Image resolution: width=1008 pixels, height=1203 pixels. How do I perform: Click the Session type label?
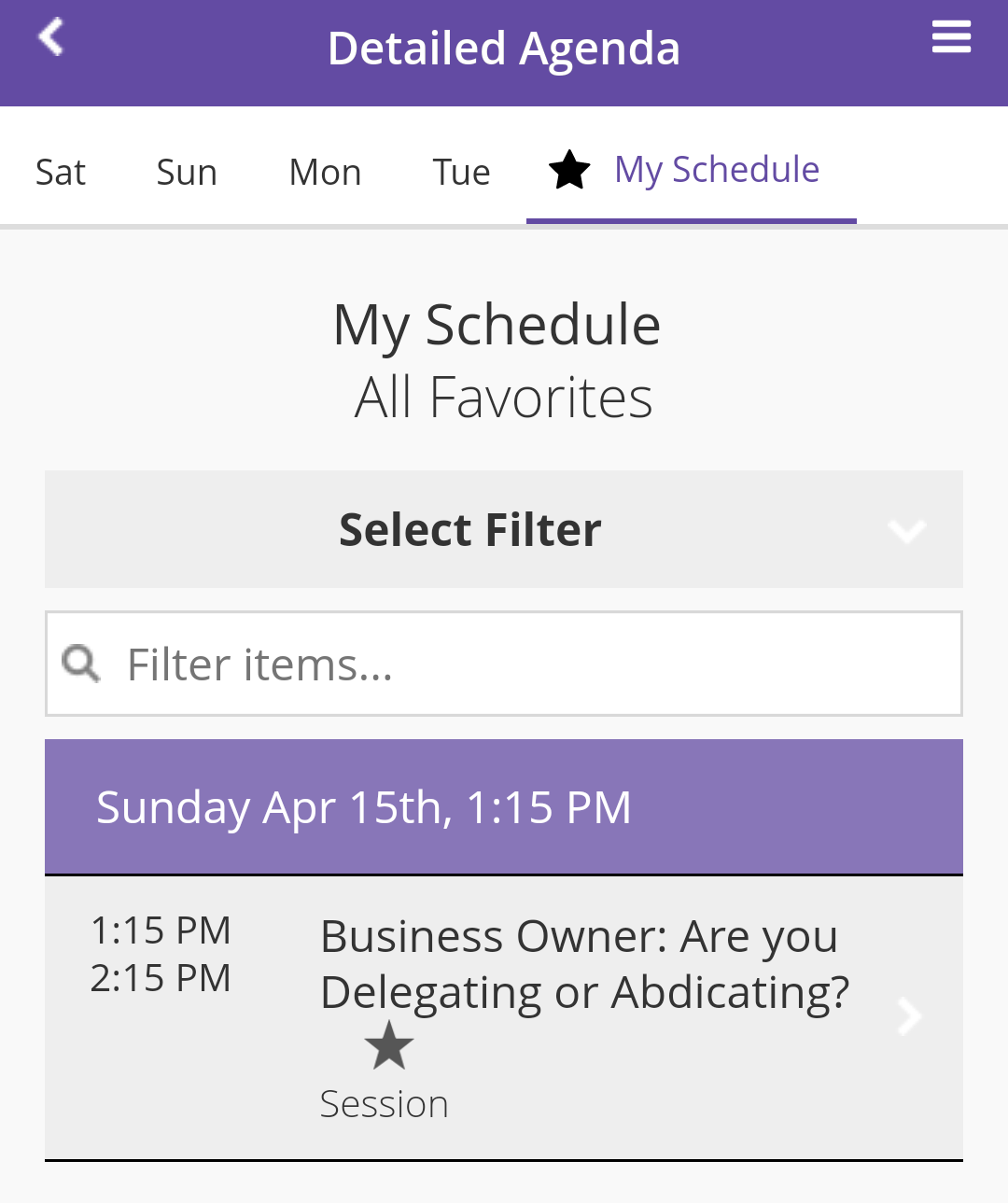pyautogui.click(x=384, y=1104)
